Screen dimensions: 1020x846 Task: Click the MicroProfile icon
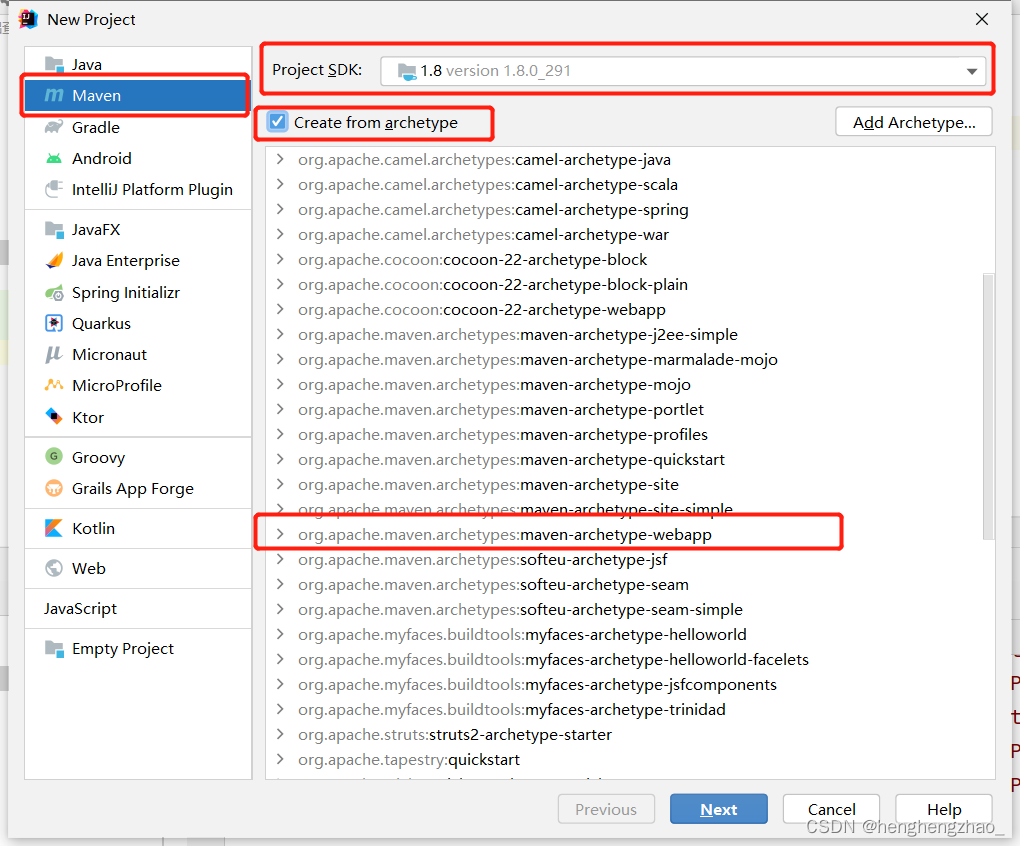click(x=54, y=385)
